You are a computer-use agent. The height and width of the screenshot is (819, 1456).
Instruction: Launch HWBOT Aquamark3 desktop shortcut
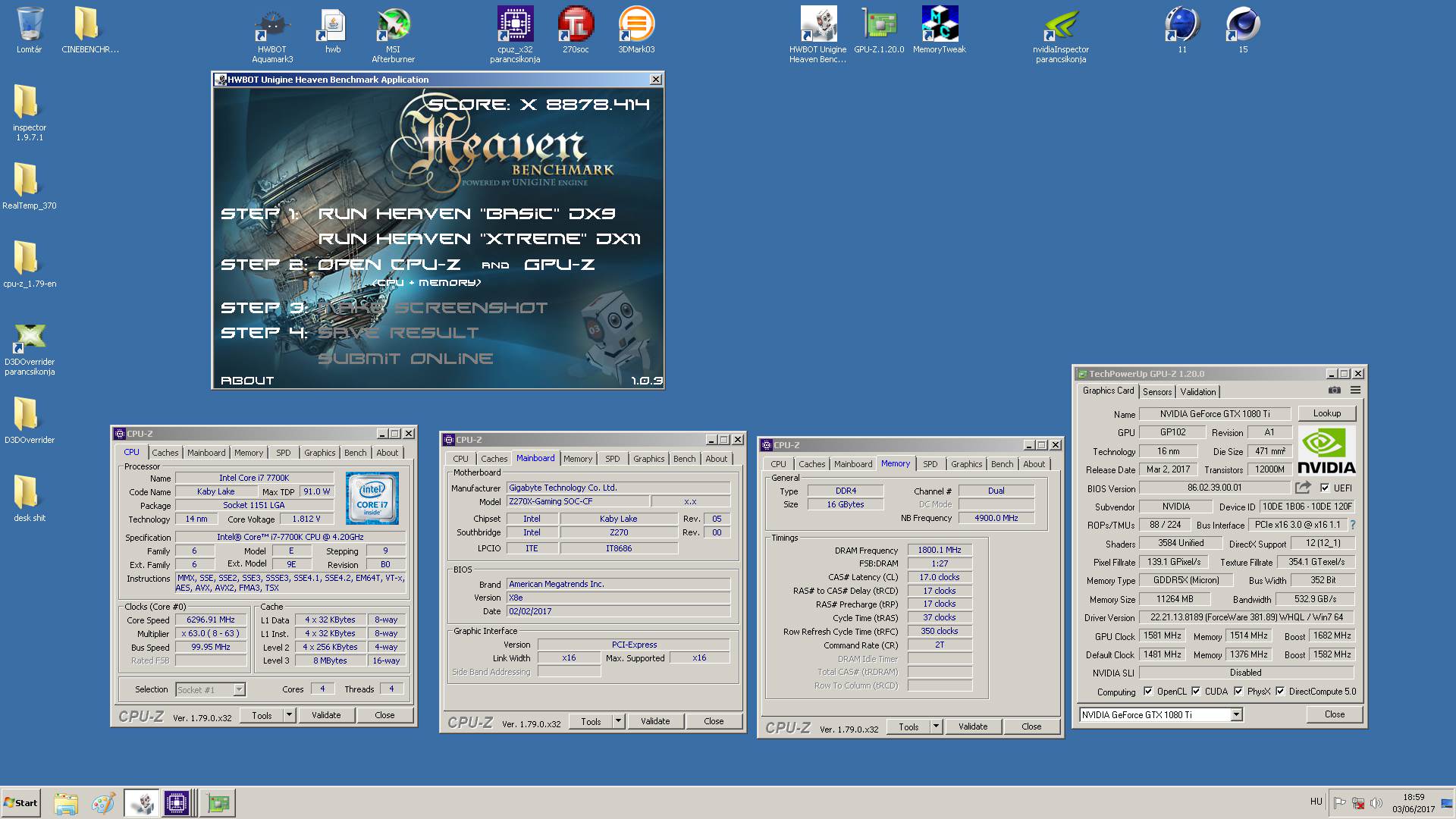pos(272,35)
